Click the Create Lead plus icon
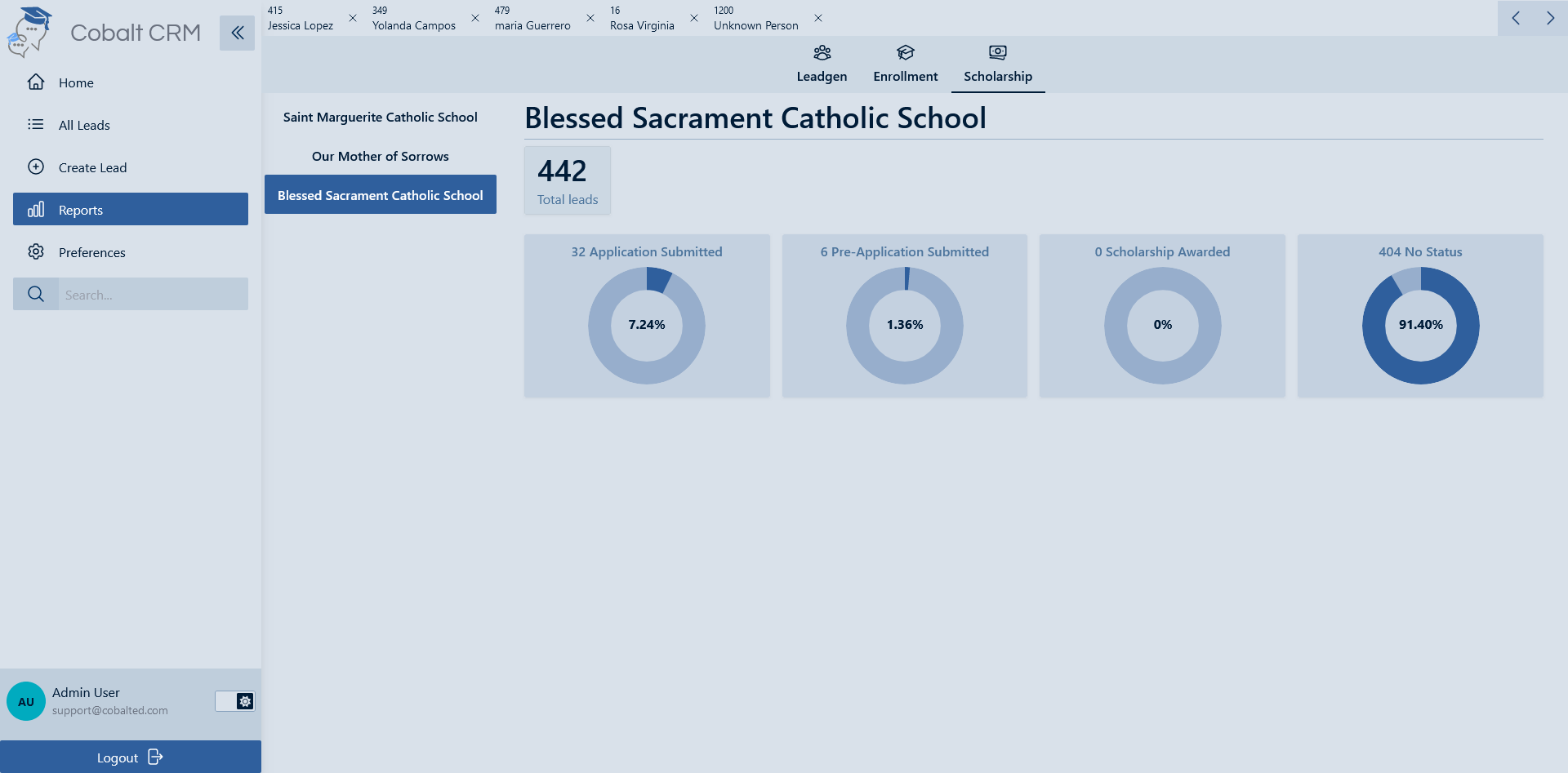This screenshot has width=1568, height=773. pyautogui.click(x=36, y=167)
